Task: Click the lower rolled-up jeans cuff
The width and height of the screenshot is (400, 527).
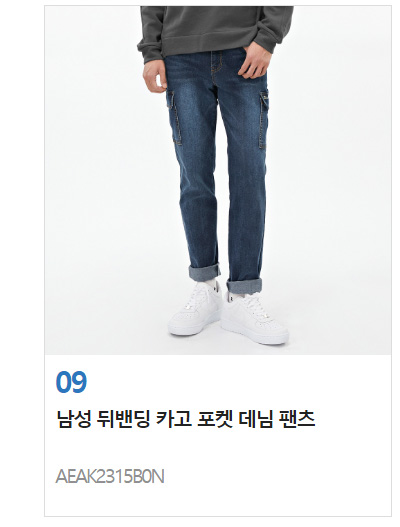Action: pyautogui.click(x=244, y=286)
